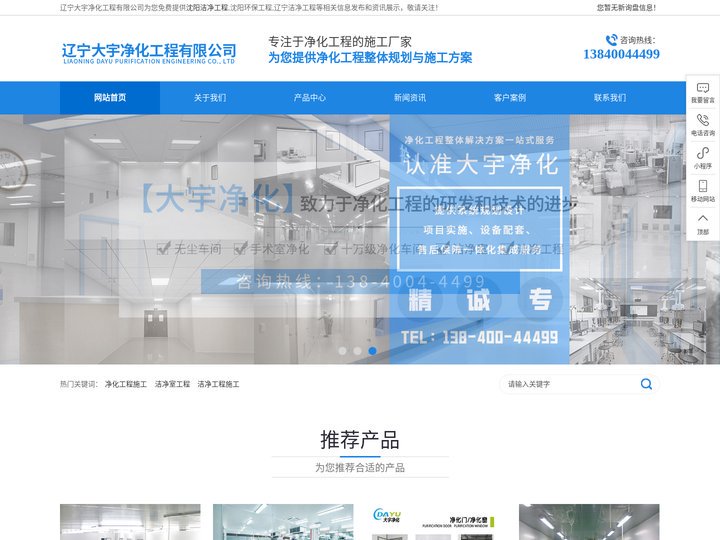Open the 新闻资讯 nav item
Screen dimensions: 720x540
click(x=410, y=98)
